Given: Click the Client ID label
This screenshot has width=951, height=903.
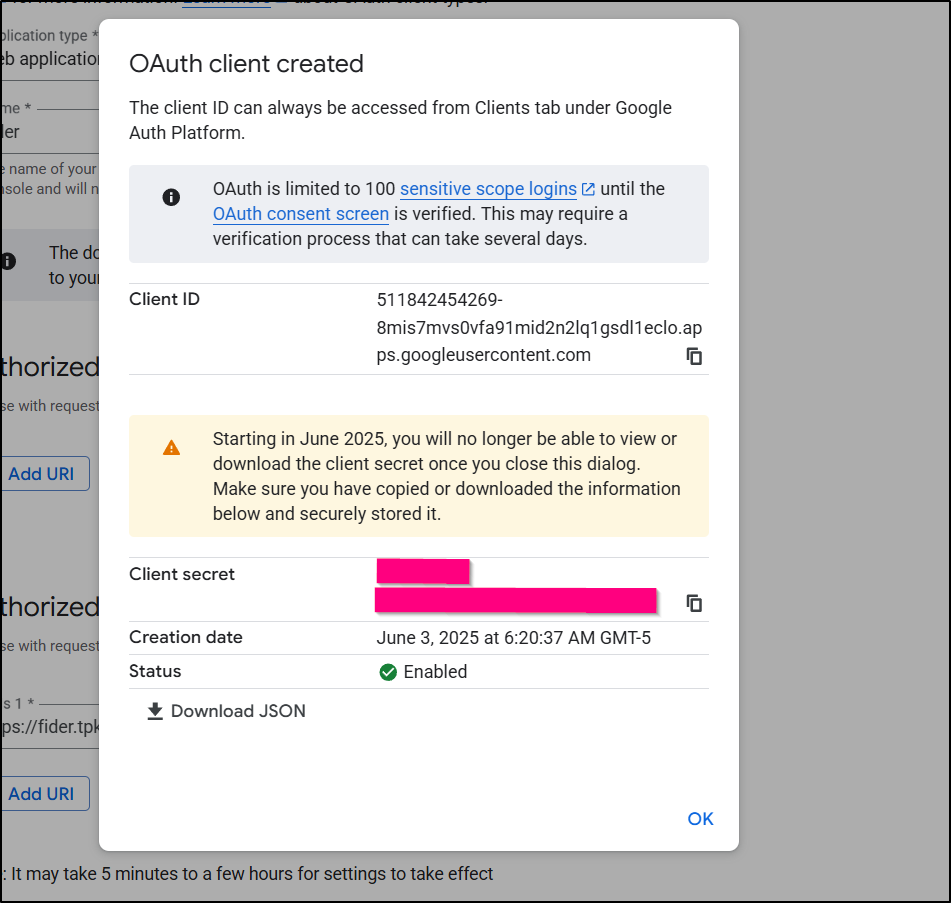Looking at the screenshot, I should 164,300.
